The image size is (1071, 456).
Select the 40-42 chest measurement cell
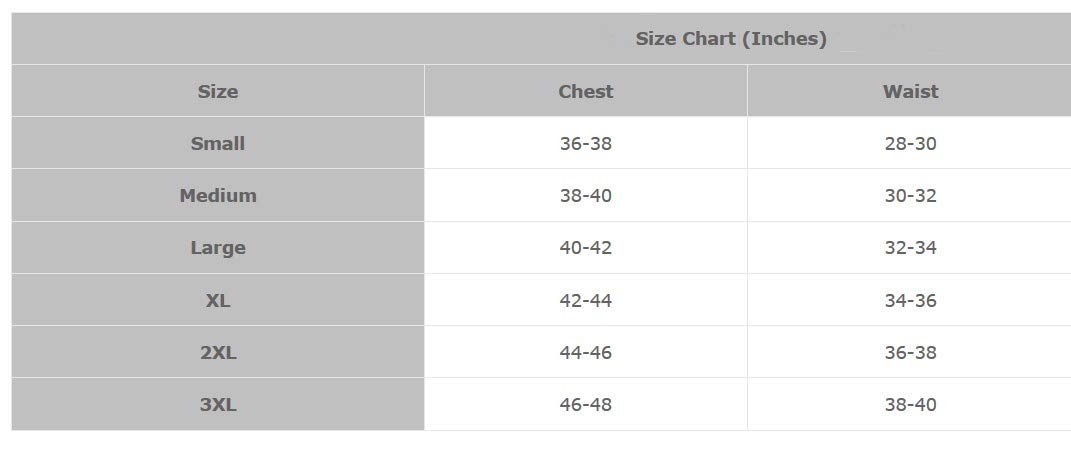(x=585, y=248)
